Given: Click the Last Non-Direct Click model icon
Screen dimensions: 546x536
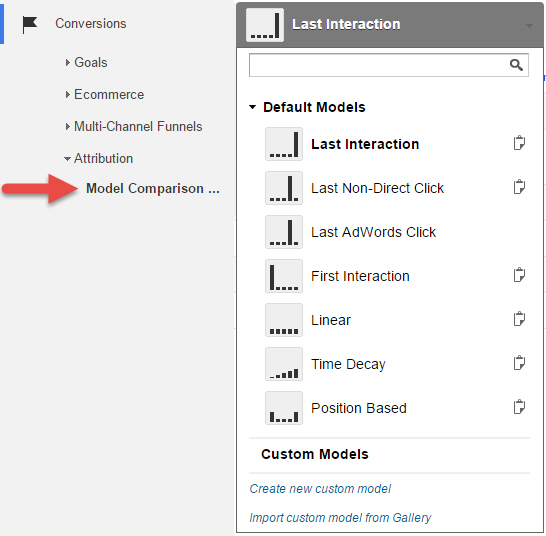Looking at the screenshot, I should [284, 188].
